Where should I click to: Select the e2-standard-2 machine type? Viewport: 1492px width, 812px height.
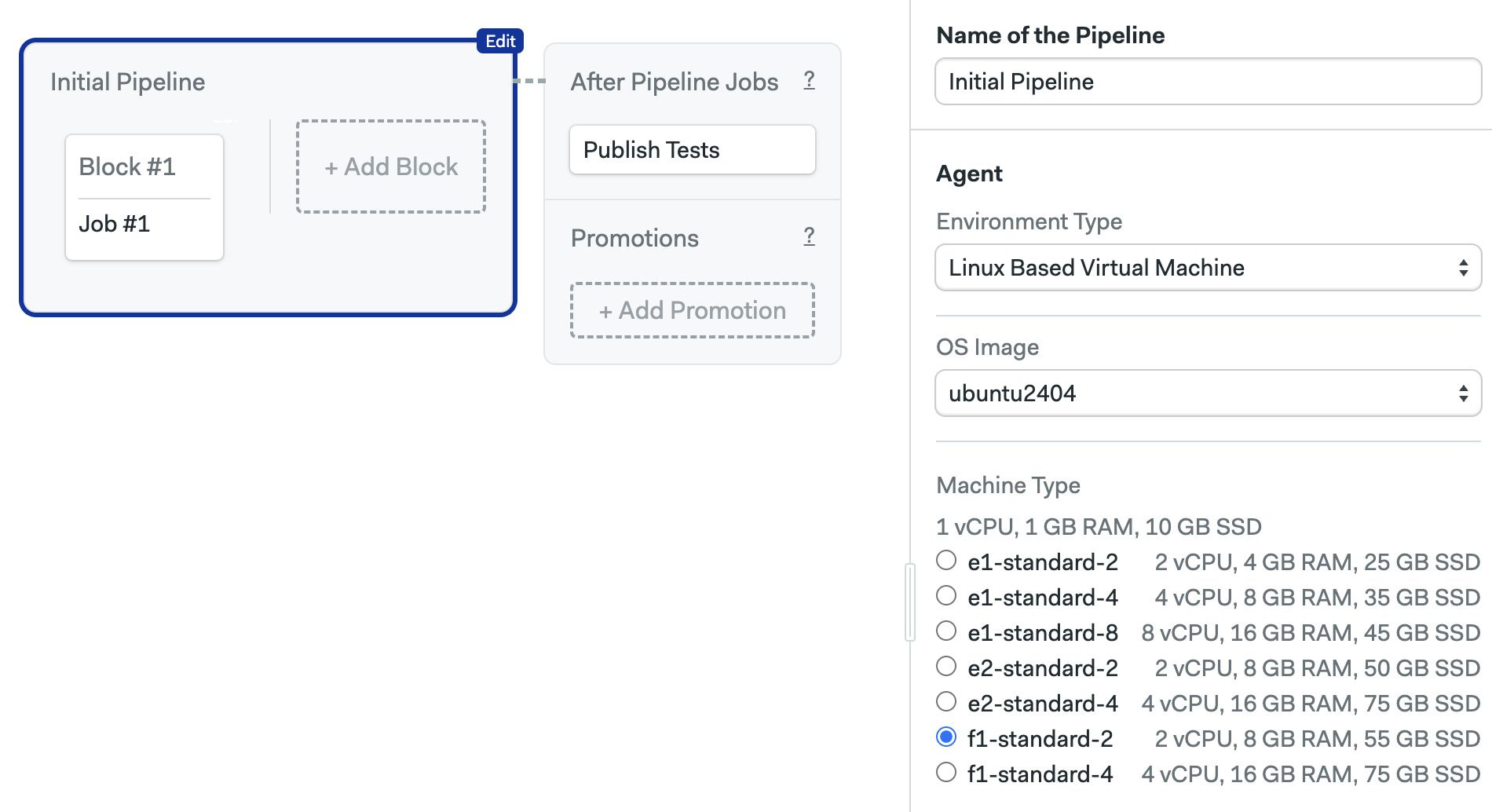[946, 666]
